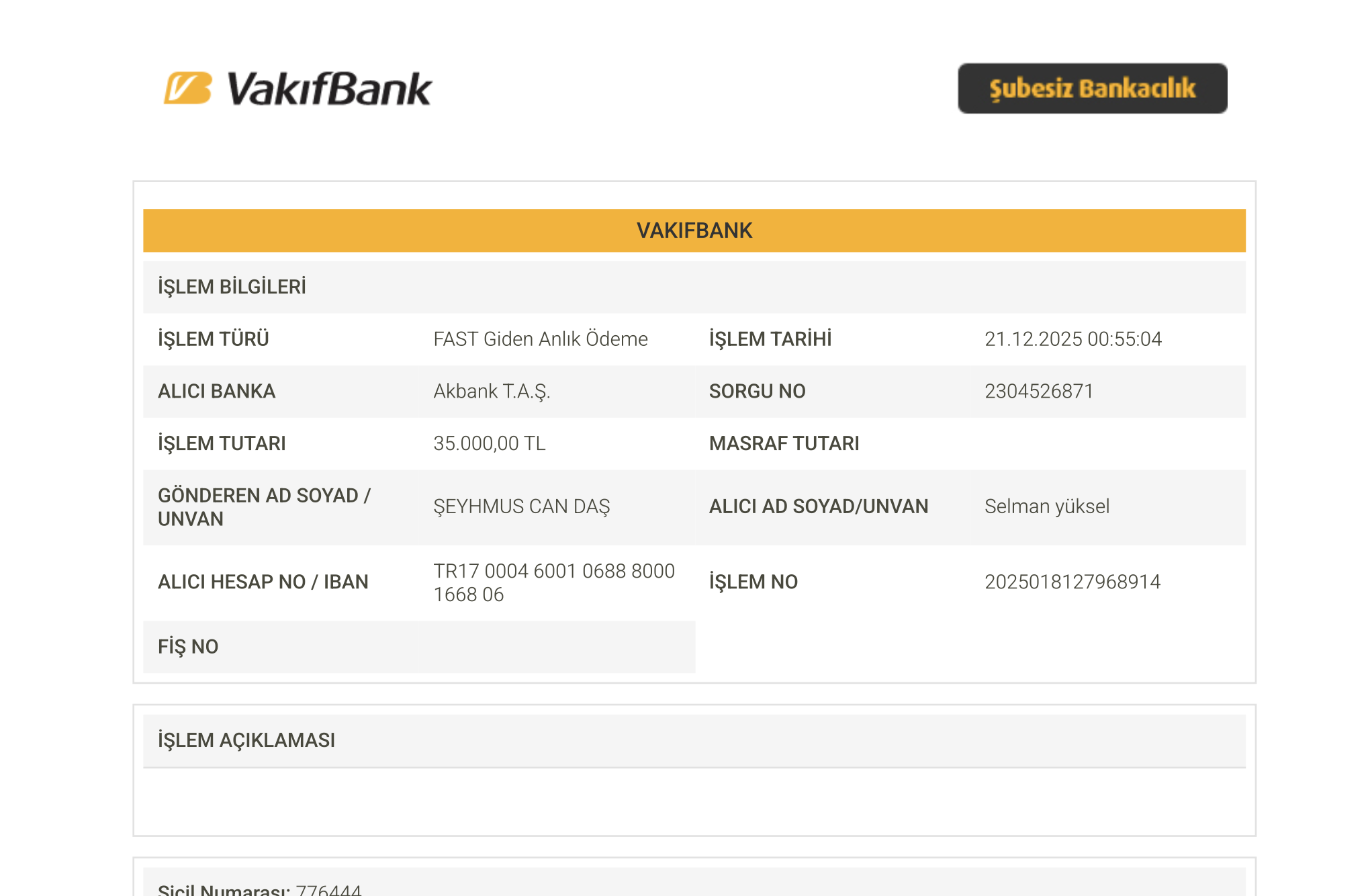Click the İŞLEM TARİHİ label
Viewport: 1370px width, 896px height.
pyautogui.click(x=770, y=339)
